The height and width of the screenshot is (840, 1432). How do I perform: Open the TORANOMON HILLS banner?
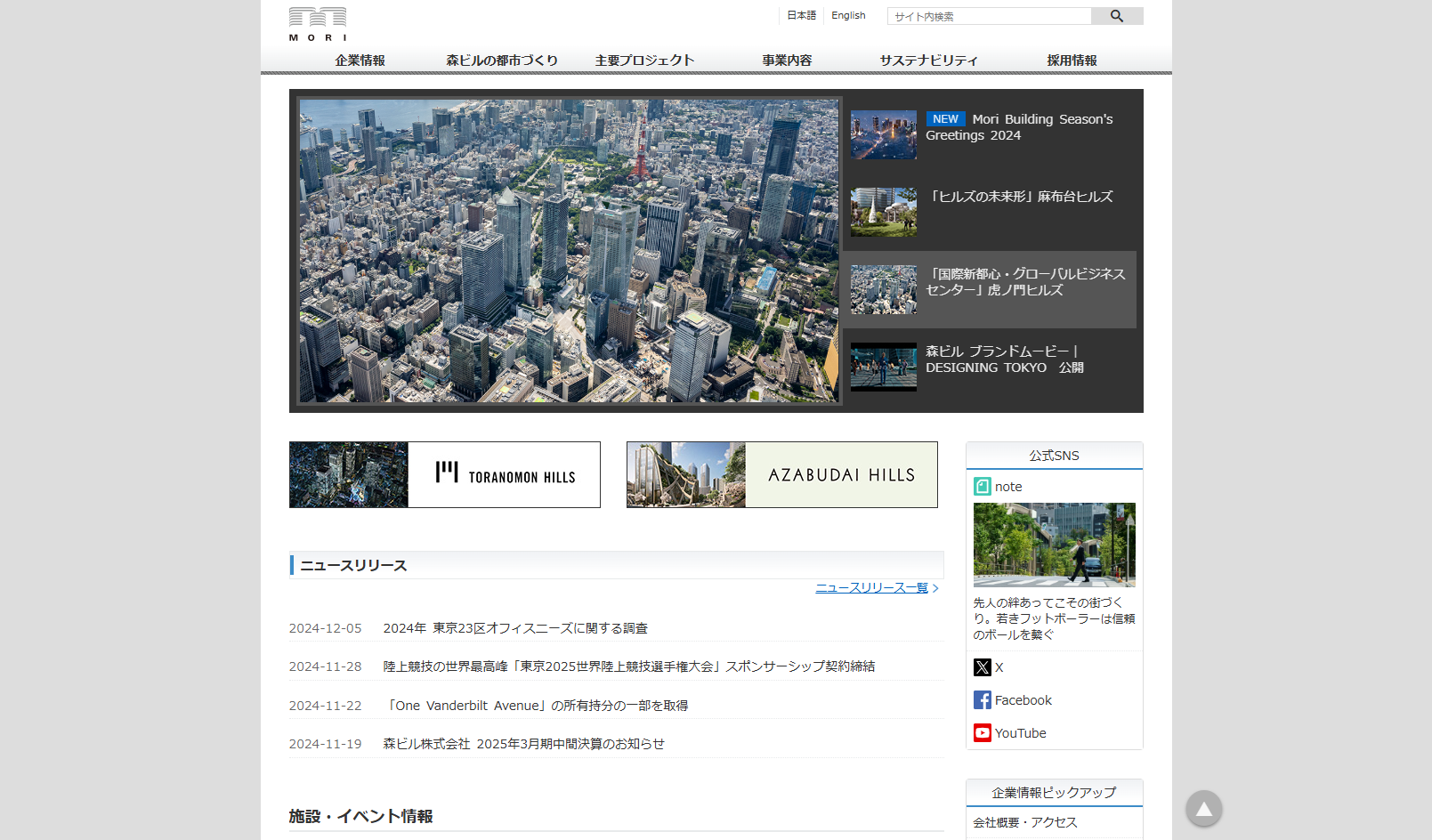click(x=444, y=474)
